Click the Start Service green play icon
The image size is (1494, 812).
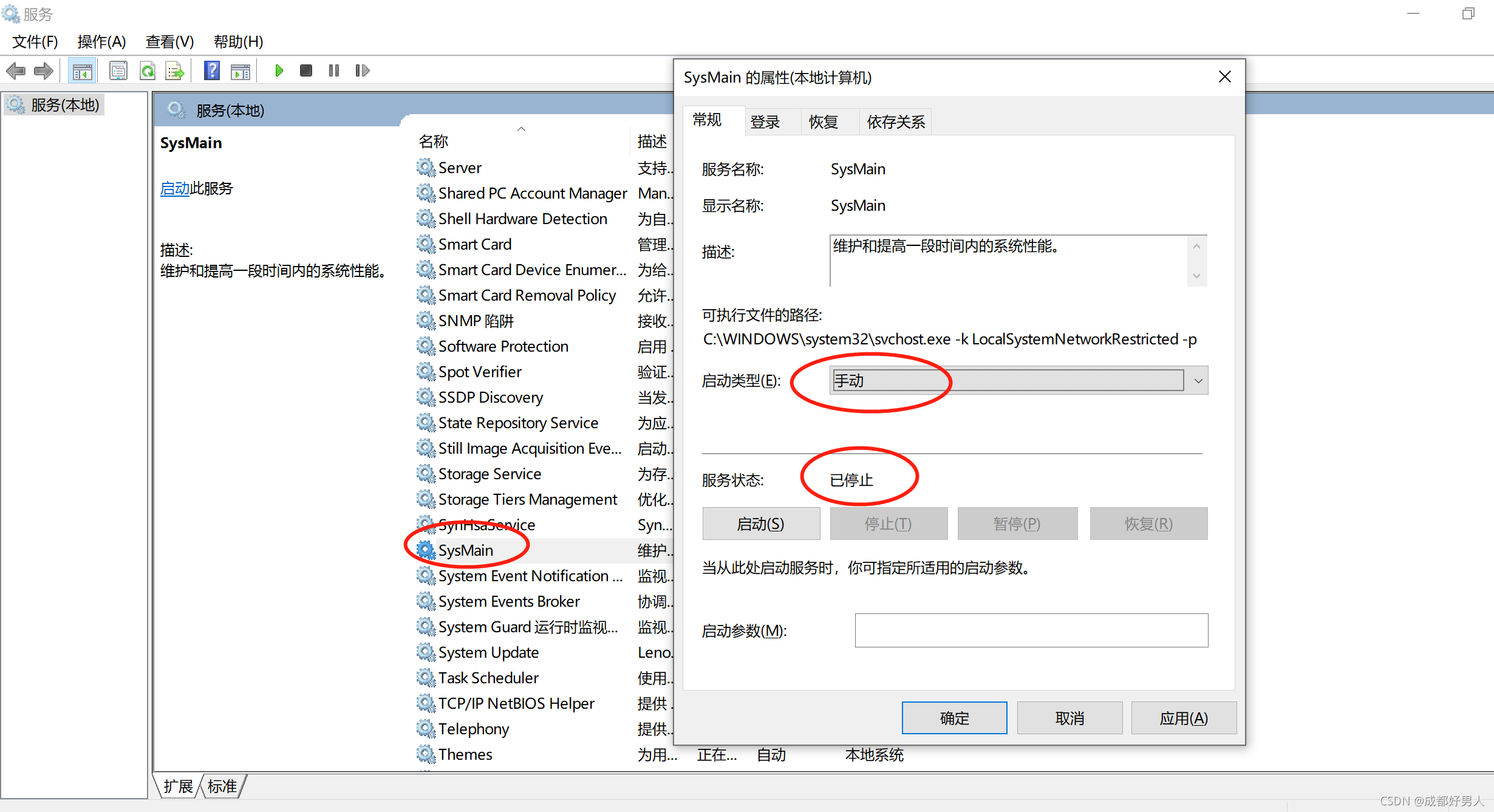pos(279,70)
